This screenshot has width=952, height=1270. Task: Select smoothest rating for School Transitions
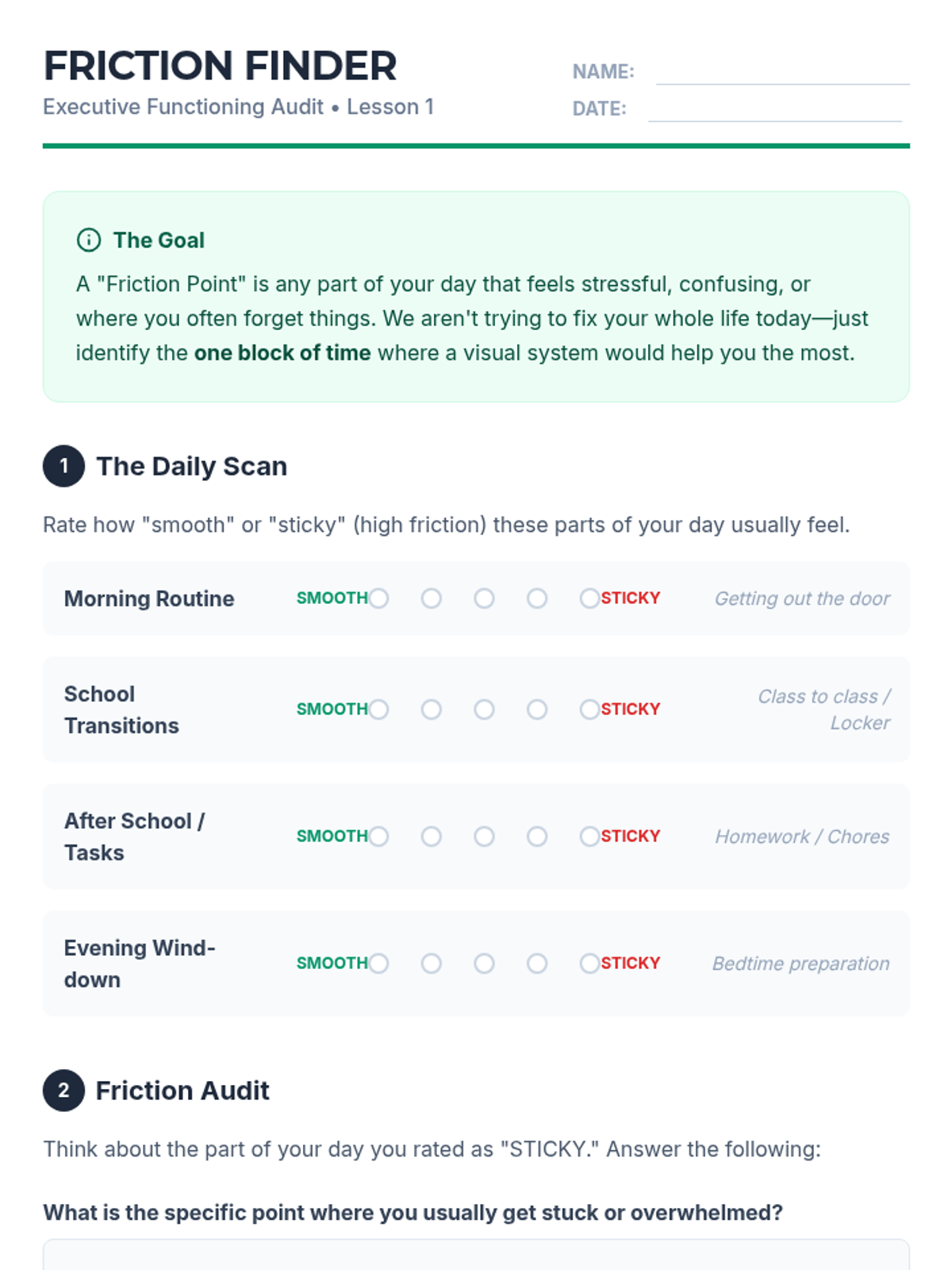coord(379,710)
